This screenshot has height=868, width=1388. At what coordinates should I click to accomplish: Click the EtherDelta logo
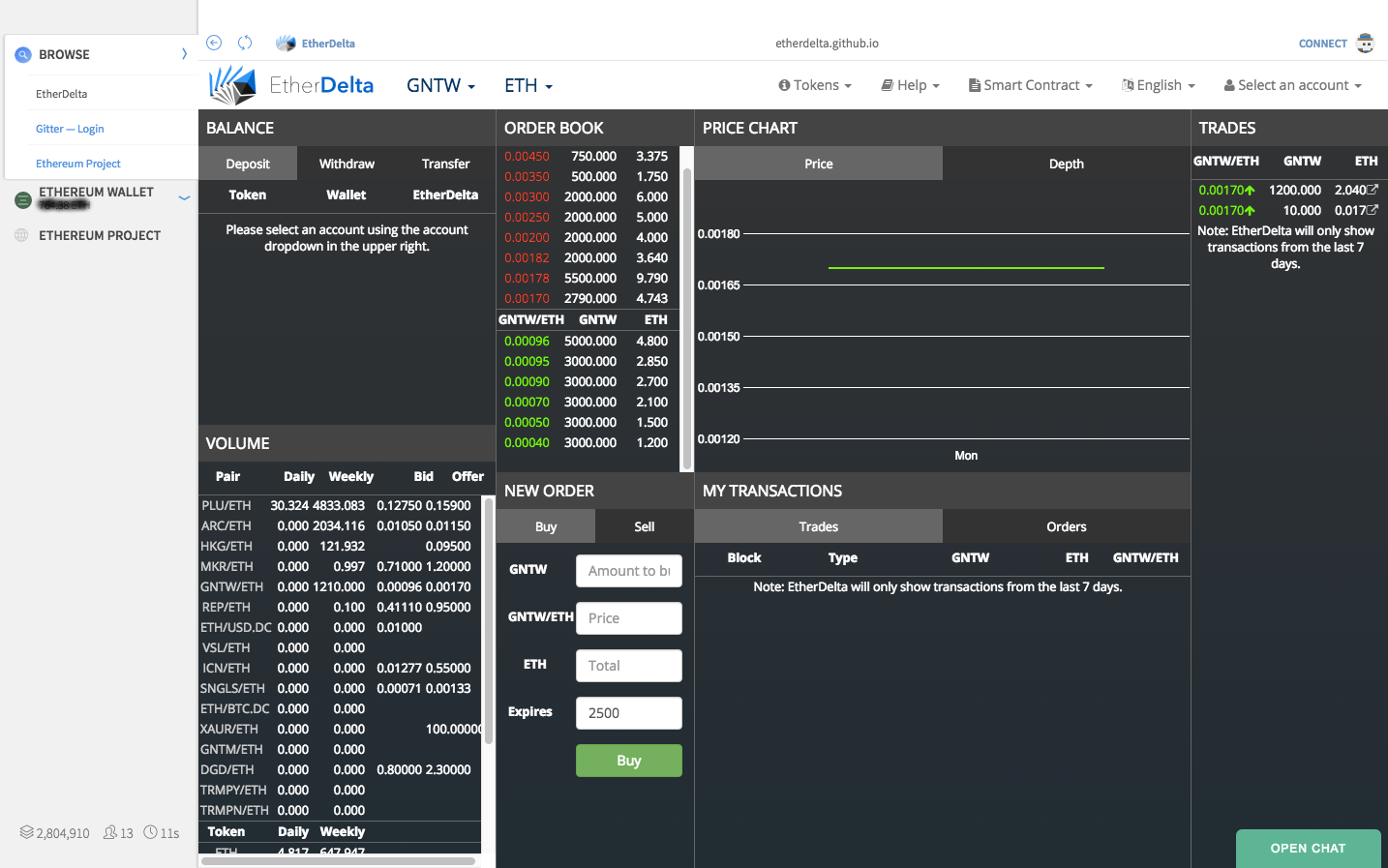point(291,85)
